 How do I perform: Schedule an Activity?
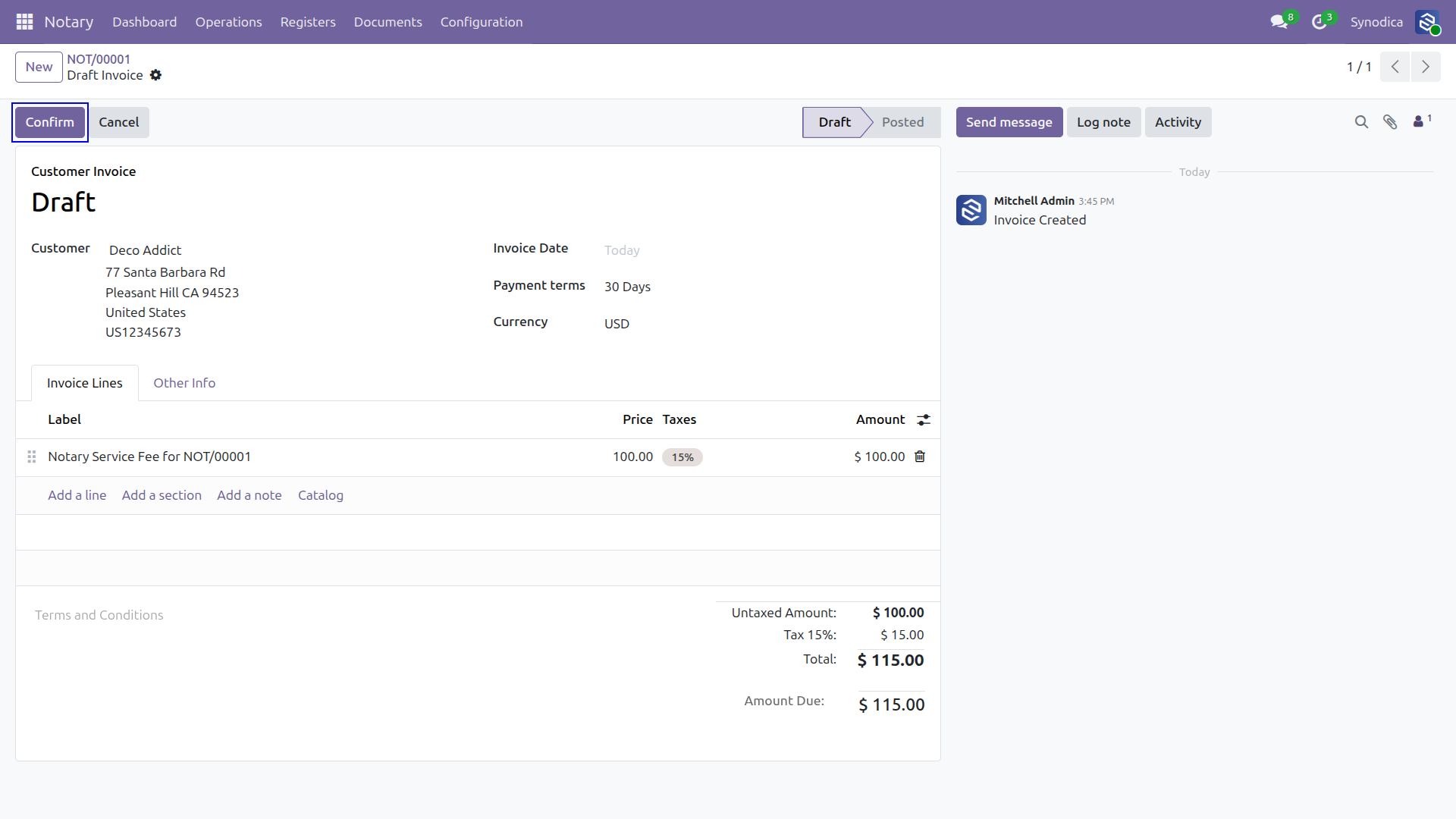[x=1178, y=122]
